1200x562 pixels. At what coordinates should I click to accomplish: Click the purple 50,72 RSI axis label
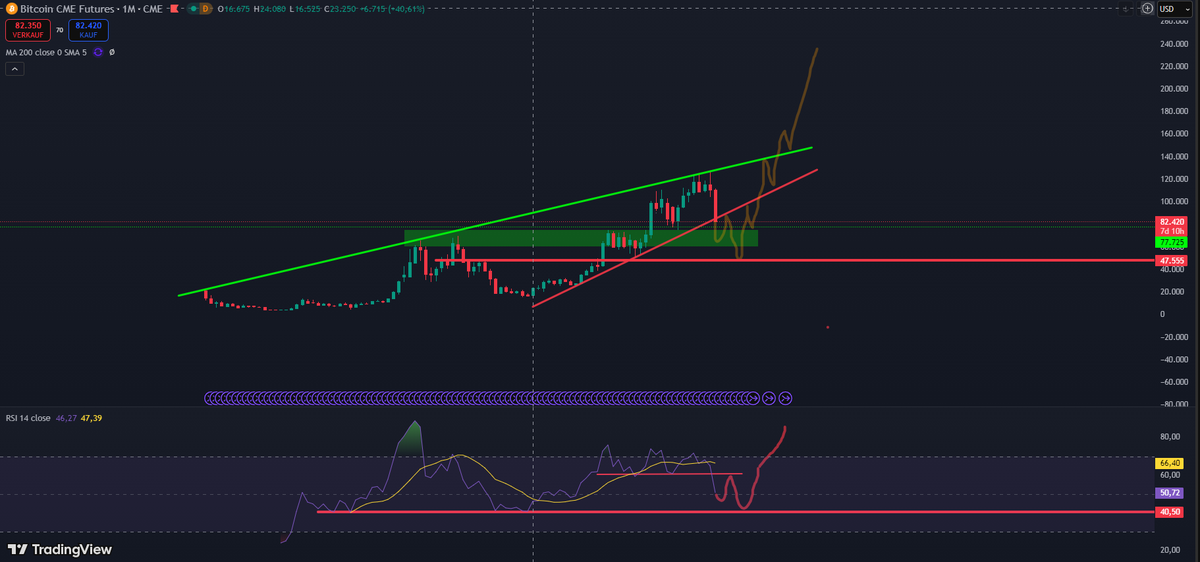point(1169,493)
